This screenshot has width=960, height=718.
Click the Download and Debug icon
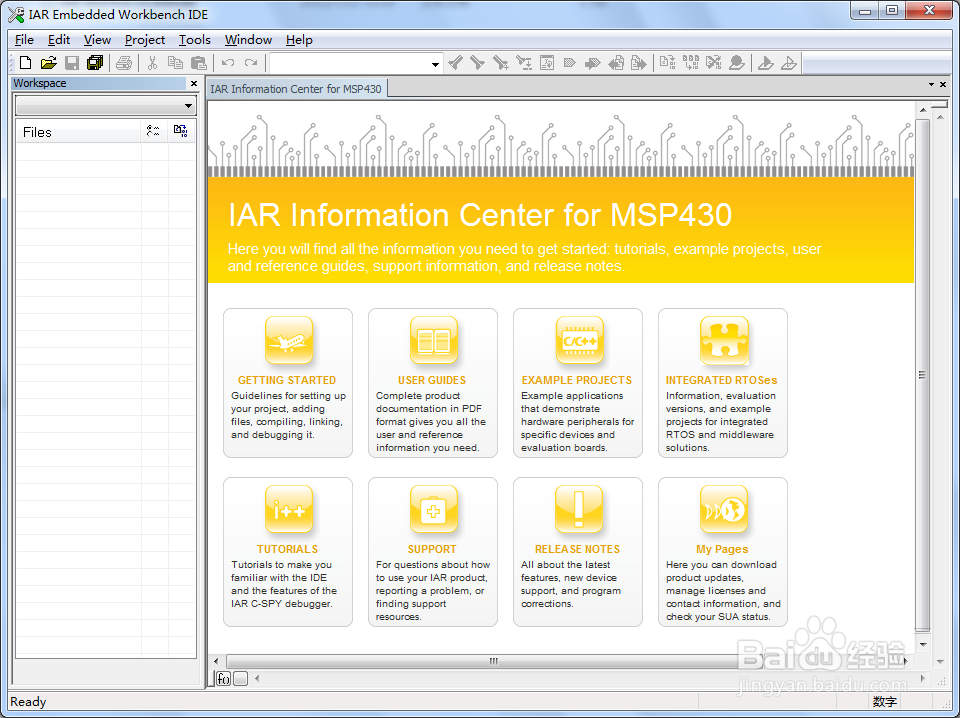point(765,62)
